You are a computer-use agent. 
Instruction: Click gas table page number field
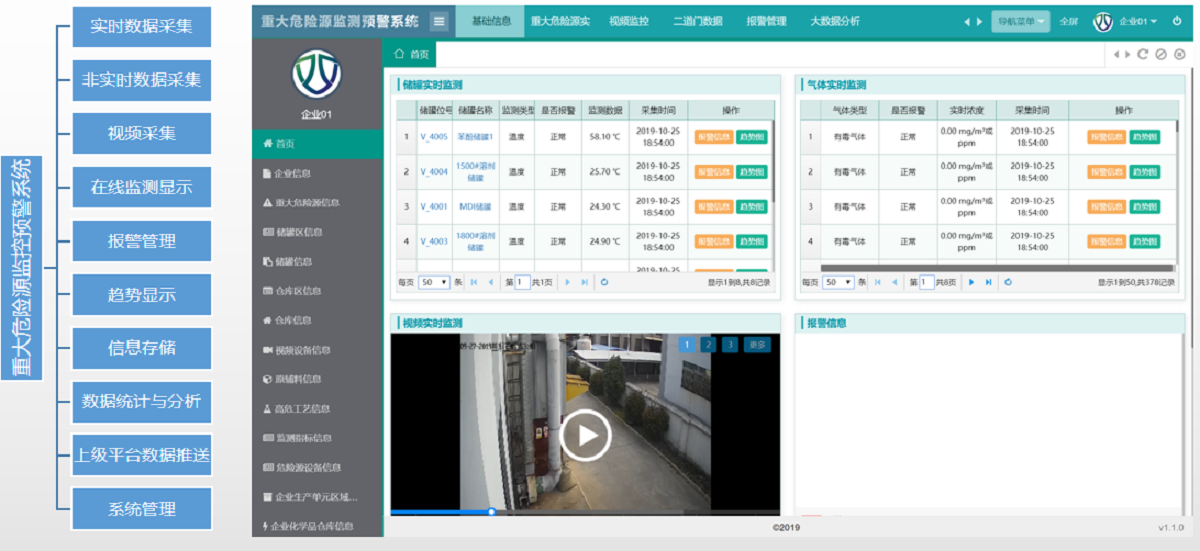pos(926,282)
